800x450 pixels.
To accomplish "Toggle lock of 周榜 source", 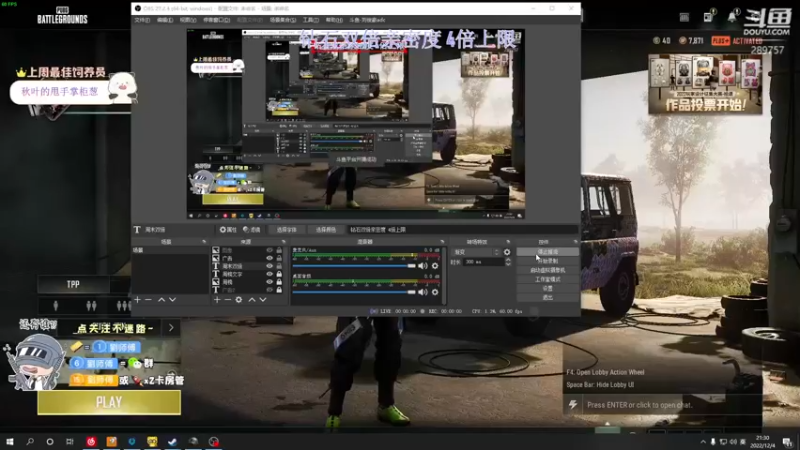I will click(279, 282).
